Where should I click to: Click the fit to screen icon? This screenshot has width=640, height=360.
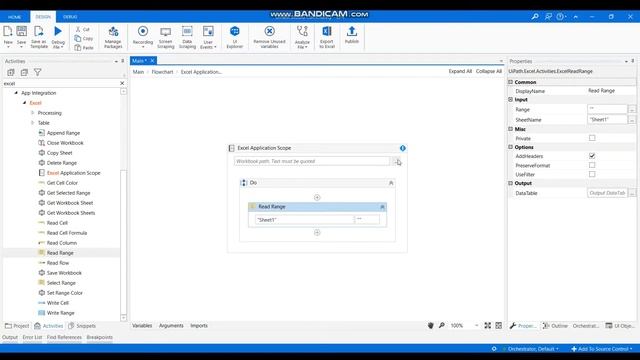tap(488, 325)
